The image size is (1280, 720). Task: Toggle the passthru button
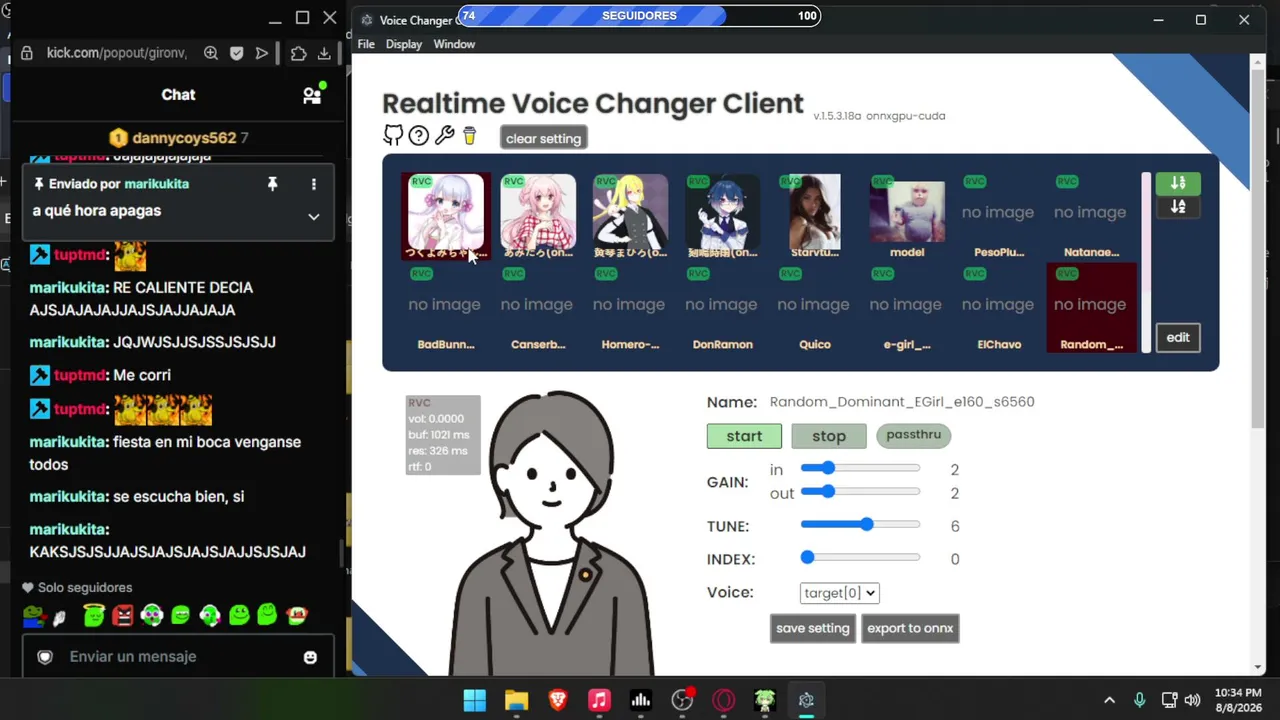tap(914, 435)
